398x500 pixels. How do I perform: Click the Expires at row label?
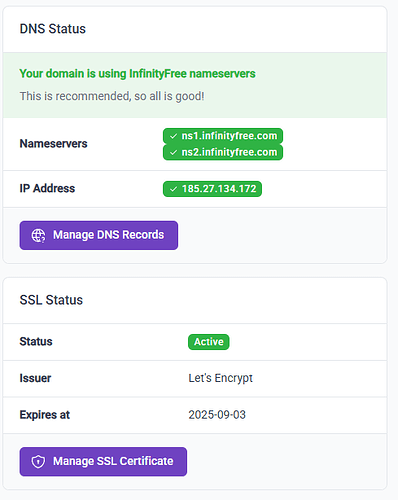45,415
